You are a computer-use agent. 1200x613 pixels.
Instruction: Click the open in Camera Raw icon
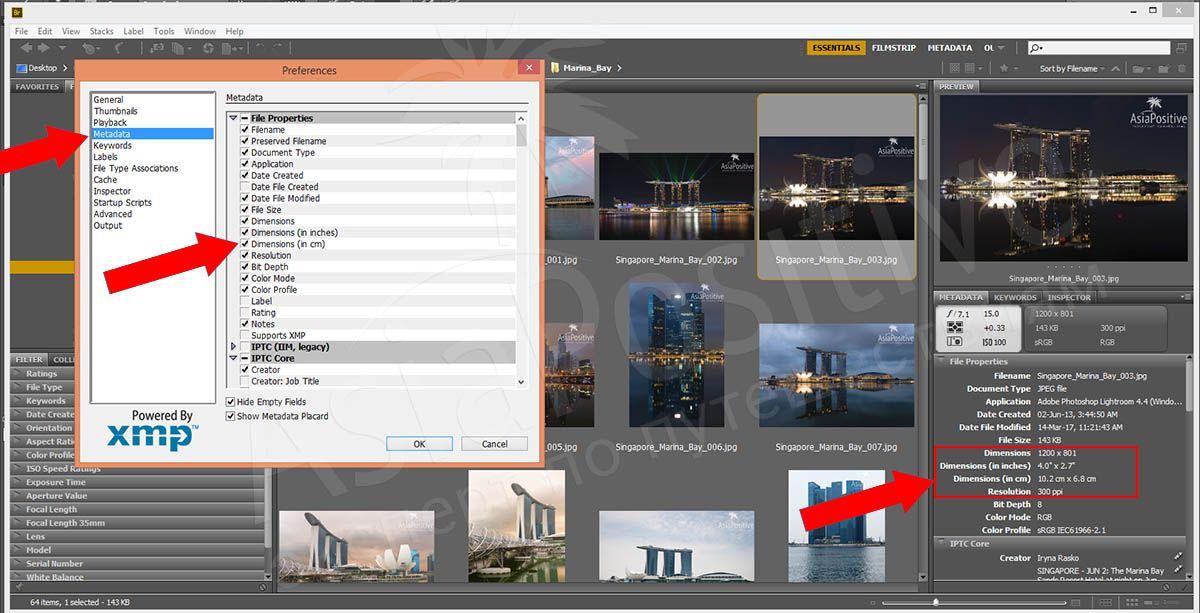tap(208, 48)
